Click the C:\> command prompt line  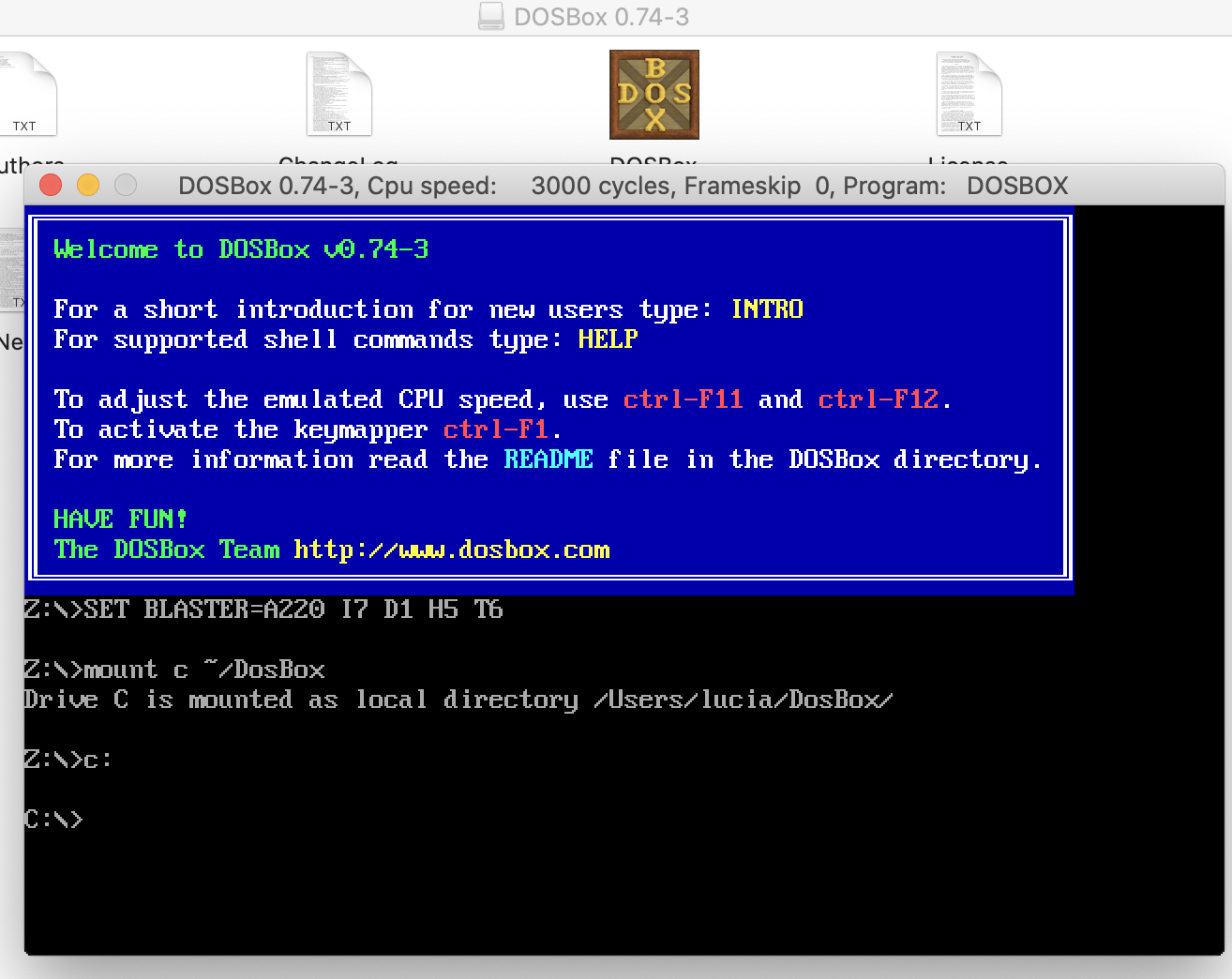tap(53, 820)
